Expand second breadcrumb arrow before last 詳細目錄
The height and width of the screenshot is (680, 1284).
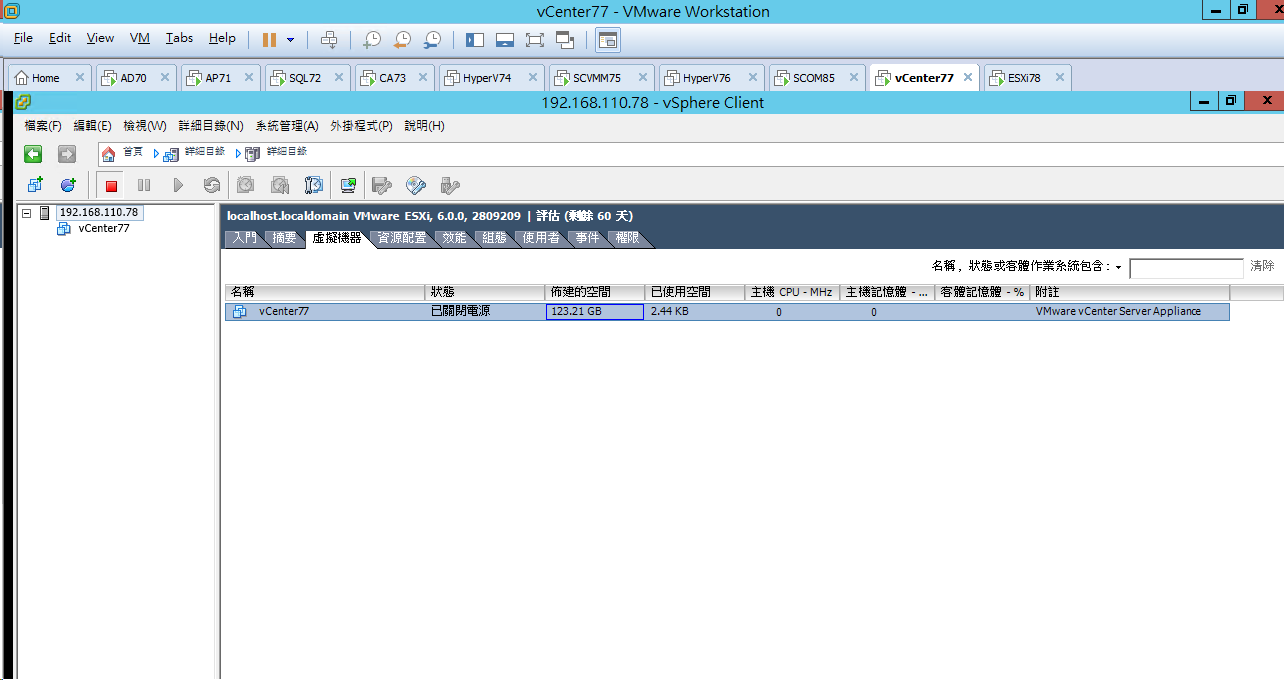(x=238, y=153)
